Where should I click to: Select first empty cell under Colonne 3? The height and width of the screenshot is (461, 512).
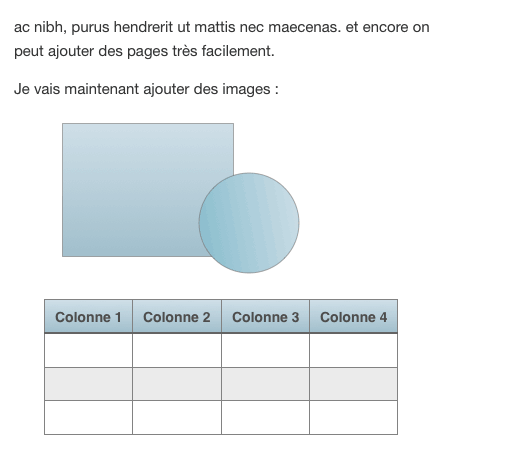(265, 350)
